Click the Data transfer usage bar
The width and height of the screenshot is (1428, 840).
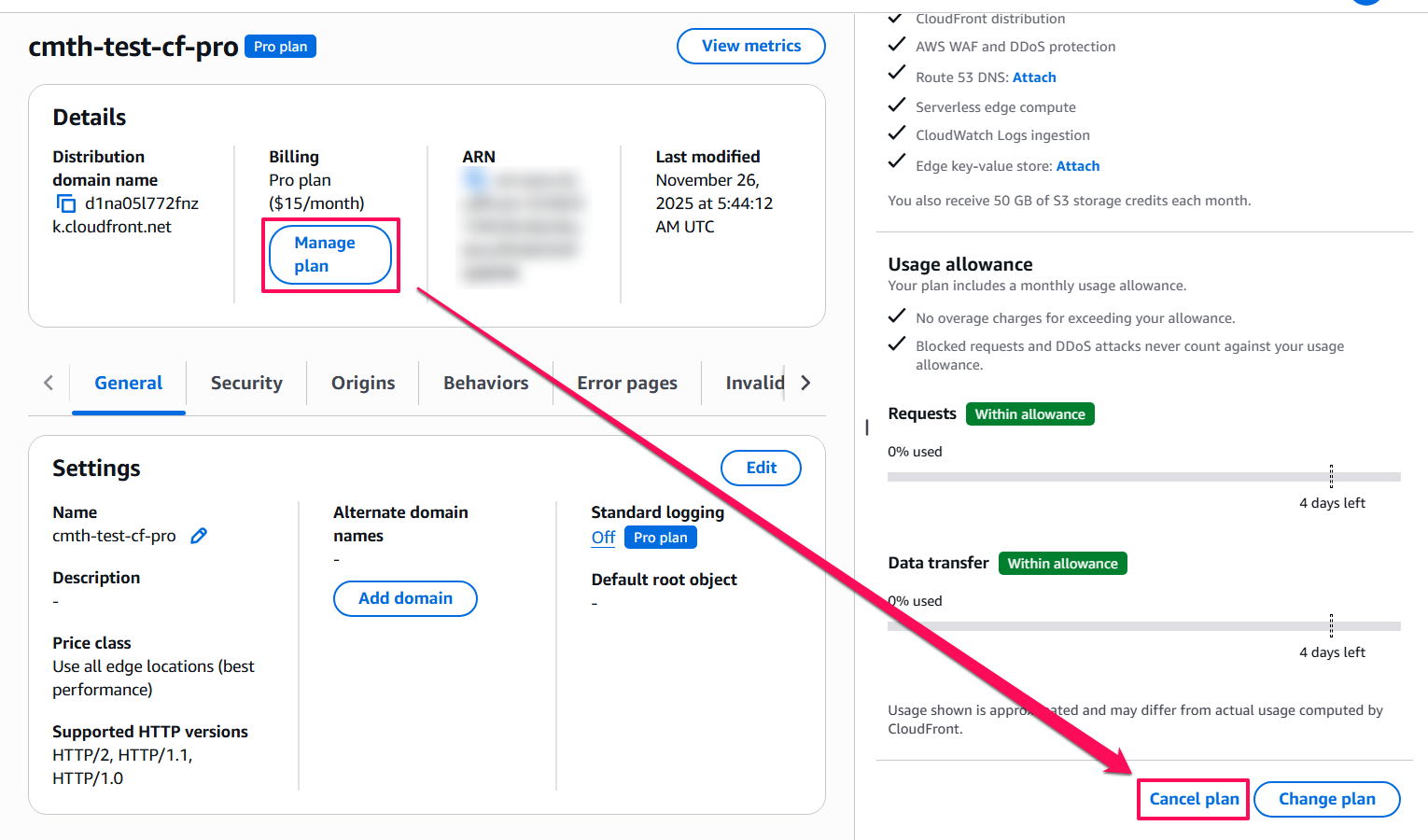[x=1143, y=626]
